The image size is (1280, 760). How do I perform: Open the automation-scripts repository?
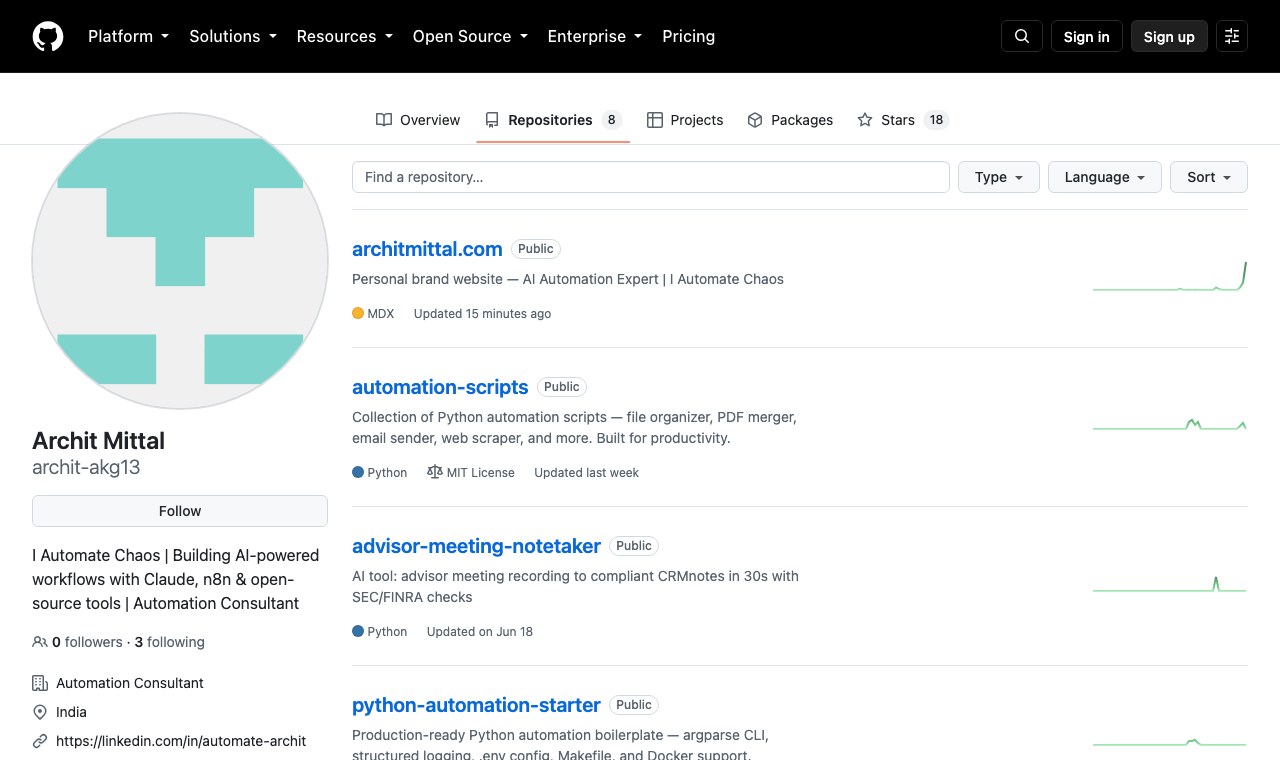point(440,387)
